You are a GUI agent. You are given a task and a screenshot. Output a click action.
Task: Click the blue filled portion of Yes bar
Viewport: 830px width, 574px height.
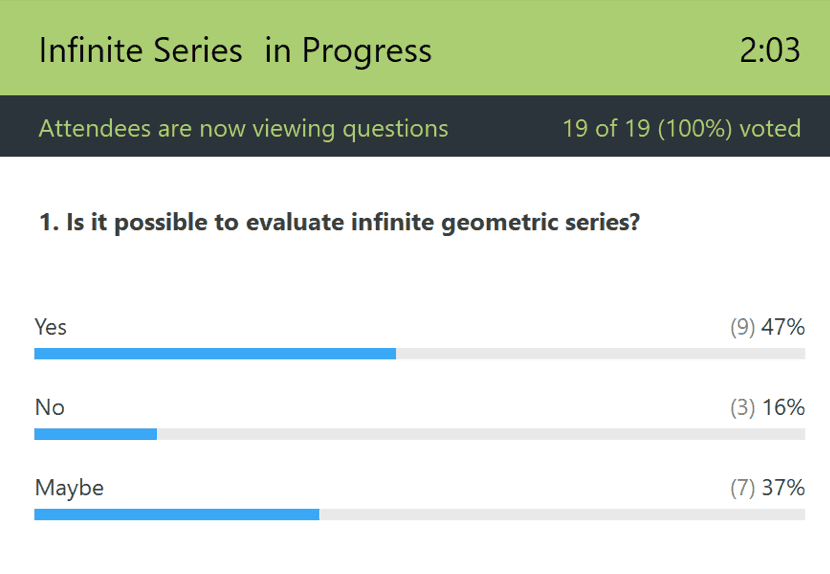215,354
